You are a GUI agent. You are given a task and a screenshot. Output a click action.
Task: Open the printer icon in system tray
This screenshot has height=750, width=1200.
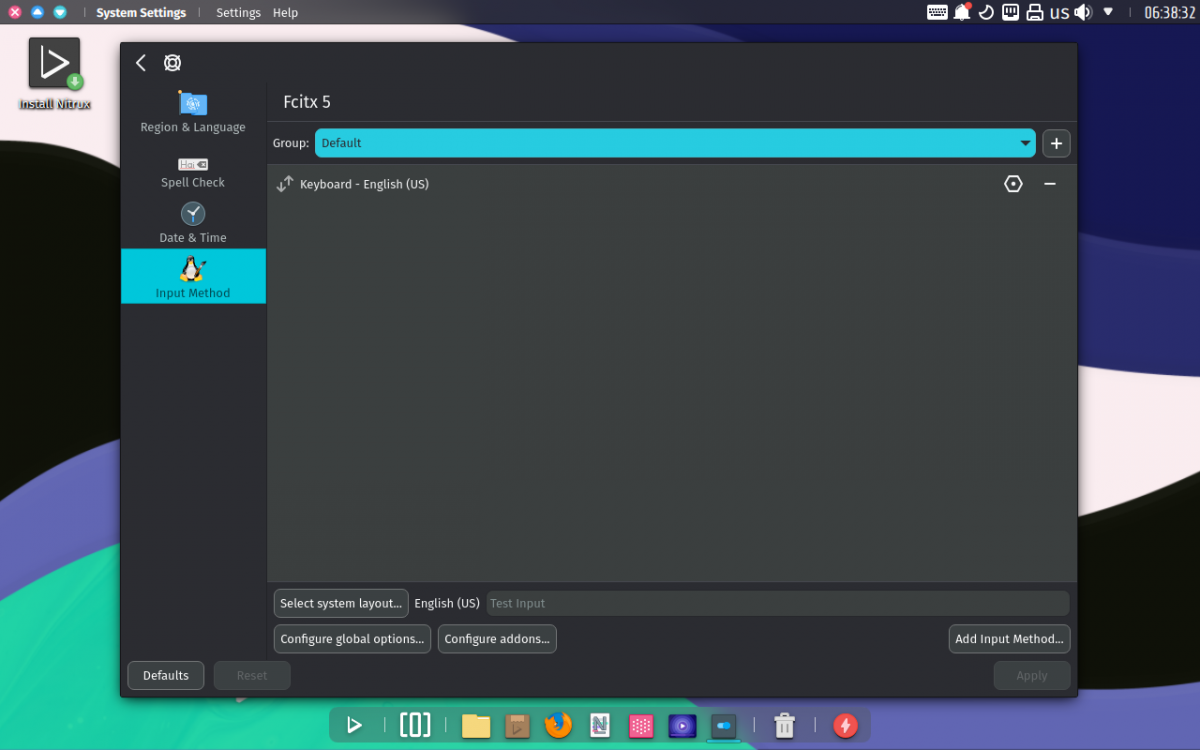[x=1035, y=12]
